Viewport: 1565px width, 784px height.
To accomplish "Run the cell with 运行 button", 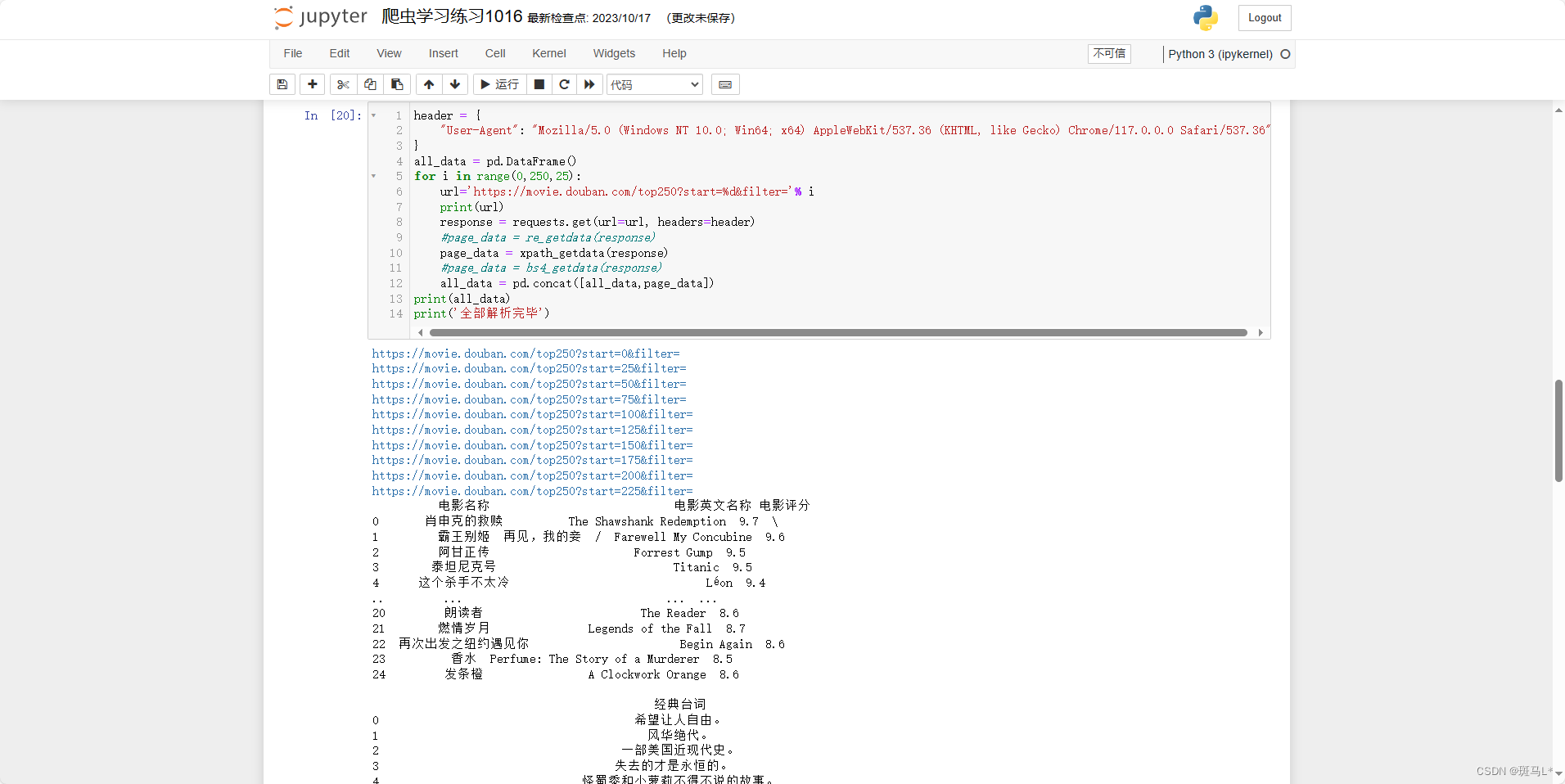I will 499,84.
